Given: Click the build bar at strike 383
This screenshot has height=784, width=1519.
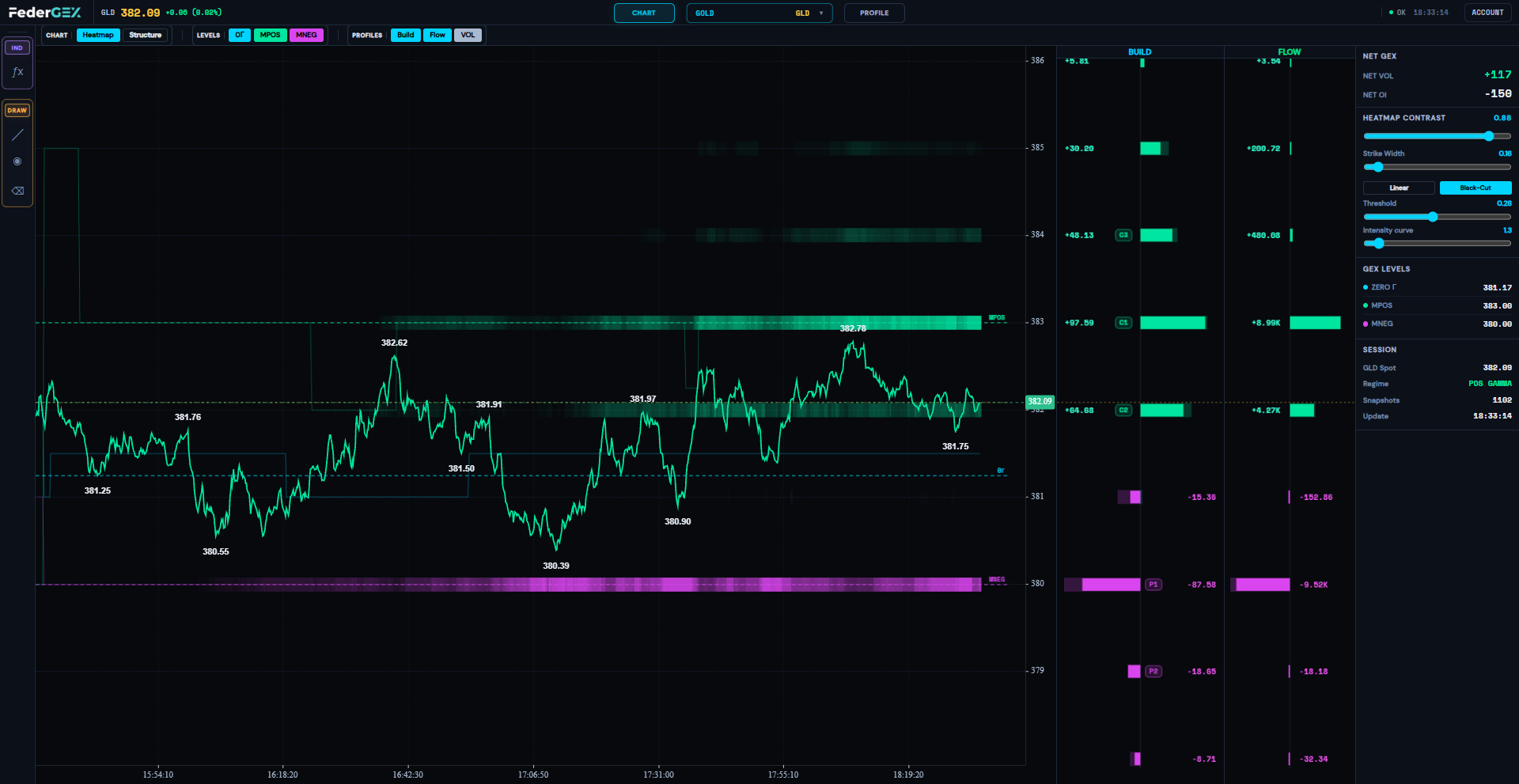Looking at the screenshot, I should (1172, 323).
